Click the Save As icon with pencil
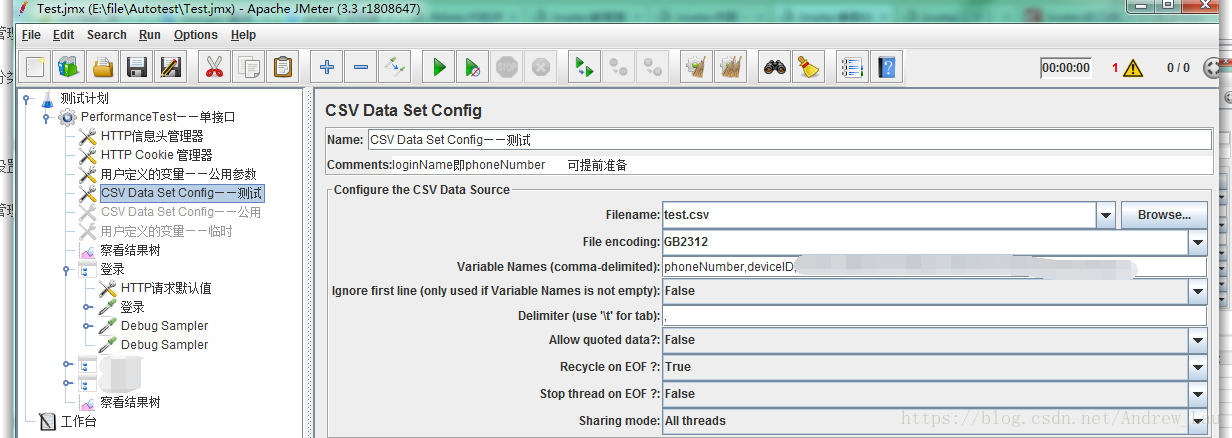This screenshot has width=1232, height=438. coord(171,67)
